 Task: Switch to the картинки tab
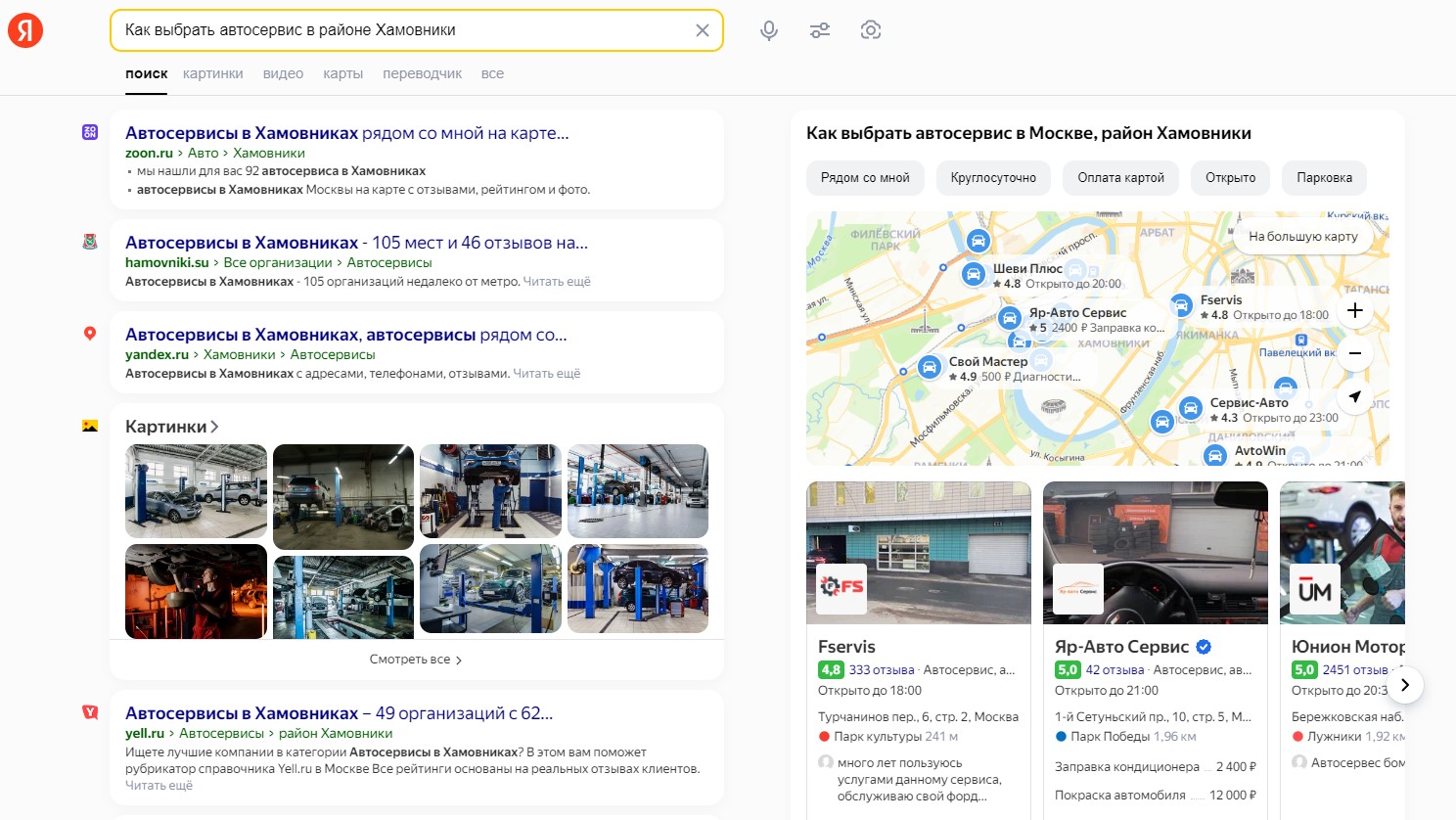pyautogui.click(x=212, y=73)
